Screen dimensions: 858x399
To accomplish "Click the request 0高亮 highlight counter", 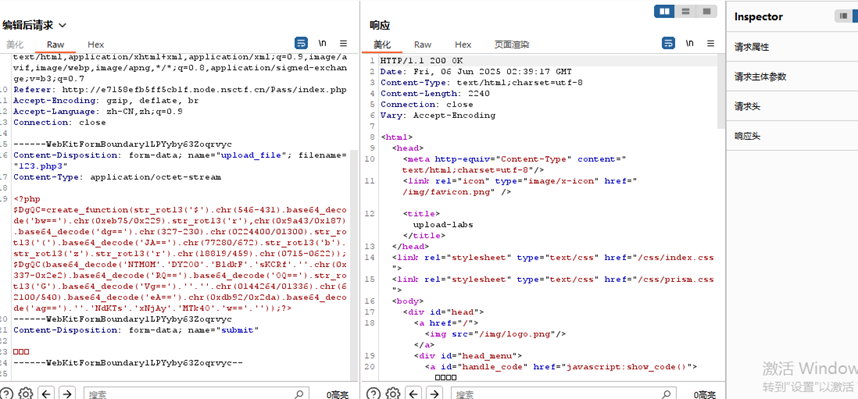I will point(337,394).
